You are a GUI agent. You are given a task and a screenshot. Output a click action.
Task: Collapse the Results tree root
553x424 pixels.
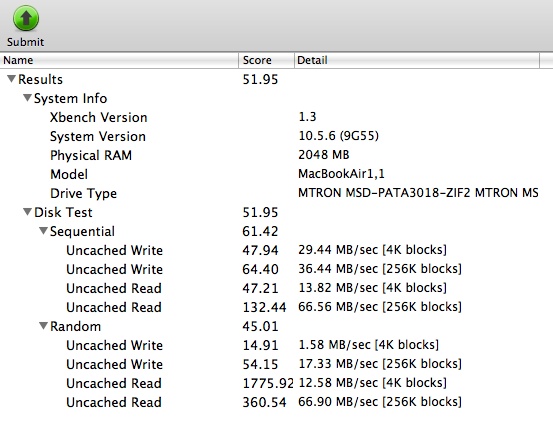click(x=11, y=79)
